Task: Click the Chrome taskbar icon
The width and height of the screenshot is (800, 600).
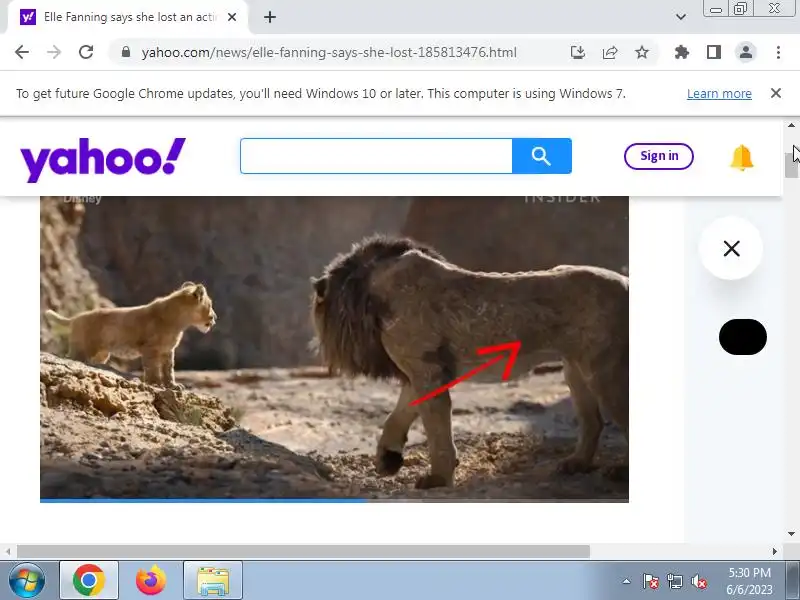Action: click(89, 581)
